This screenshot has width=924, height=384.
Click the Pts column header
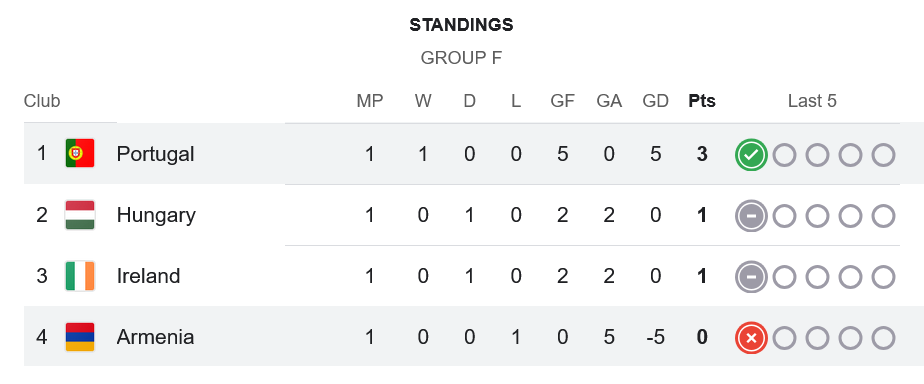(702, 101)
